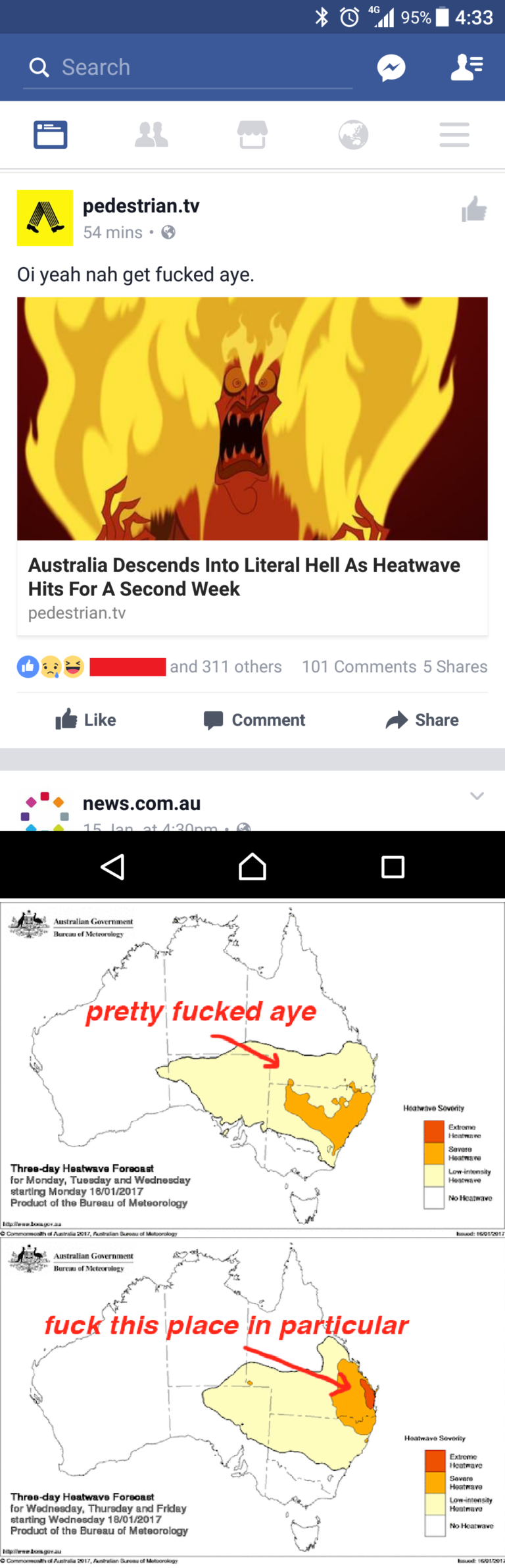
Task: Tap Android back navigation button
Action: (x=112, y=867)
